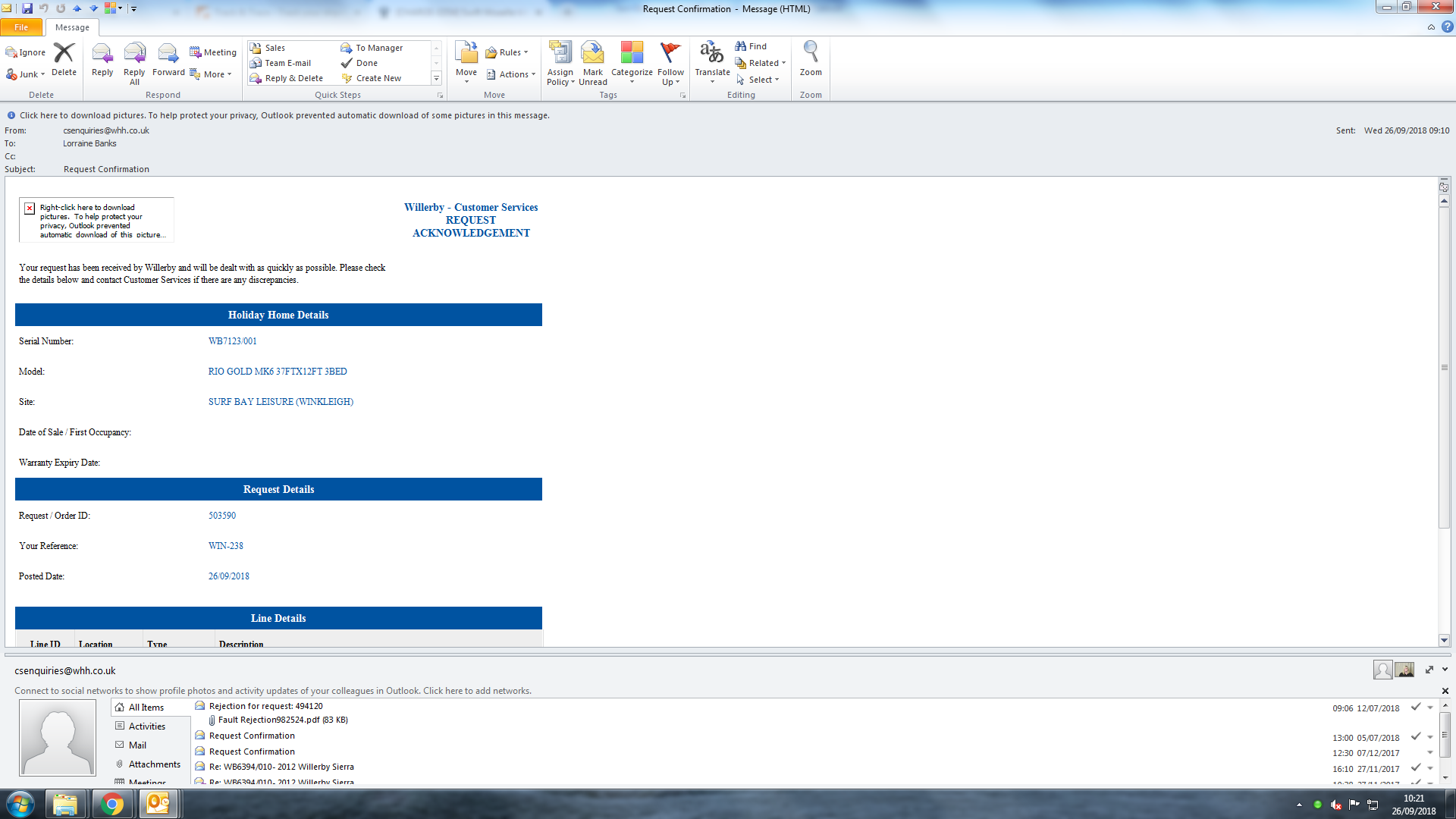Expand the Quick Steps gallery arrow
1456x819 pixels.
[x=436, y=78]
